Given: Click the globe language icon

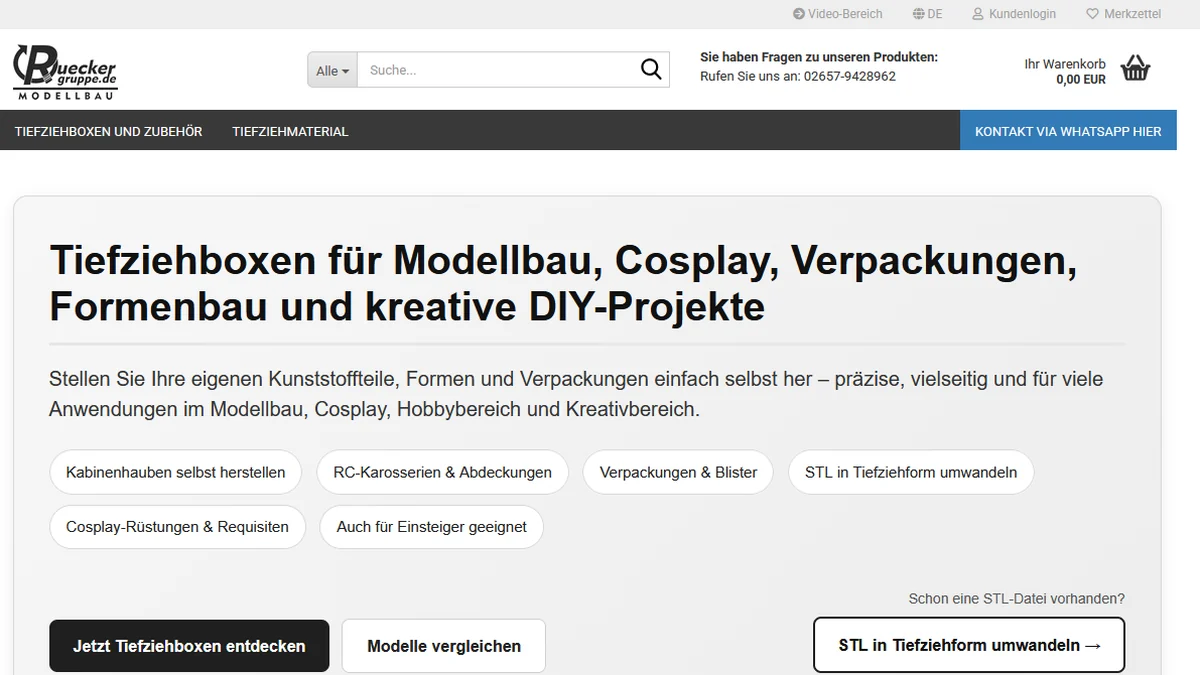Looking at the screenshot, I should (x=918, y=14).
